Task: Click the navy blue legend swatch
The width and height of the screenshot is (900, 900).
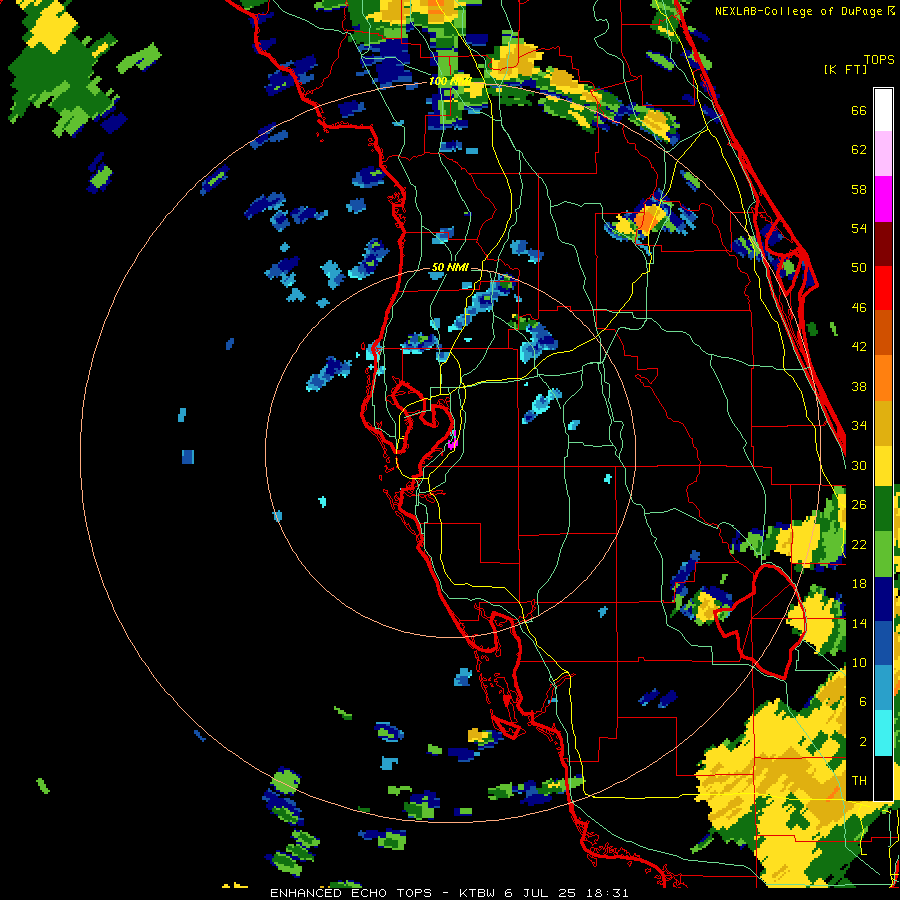Action: pos(883,598)
